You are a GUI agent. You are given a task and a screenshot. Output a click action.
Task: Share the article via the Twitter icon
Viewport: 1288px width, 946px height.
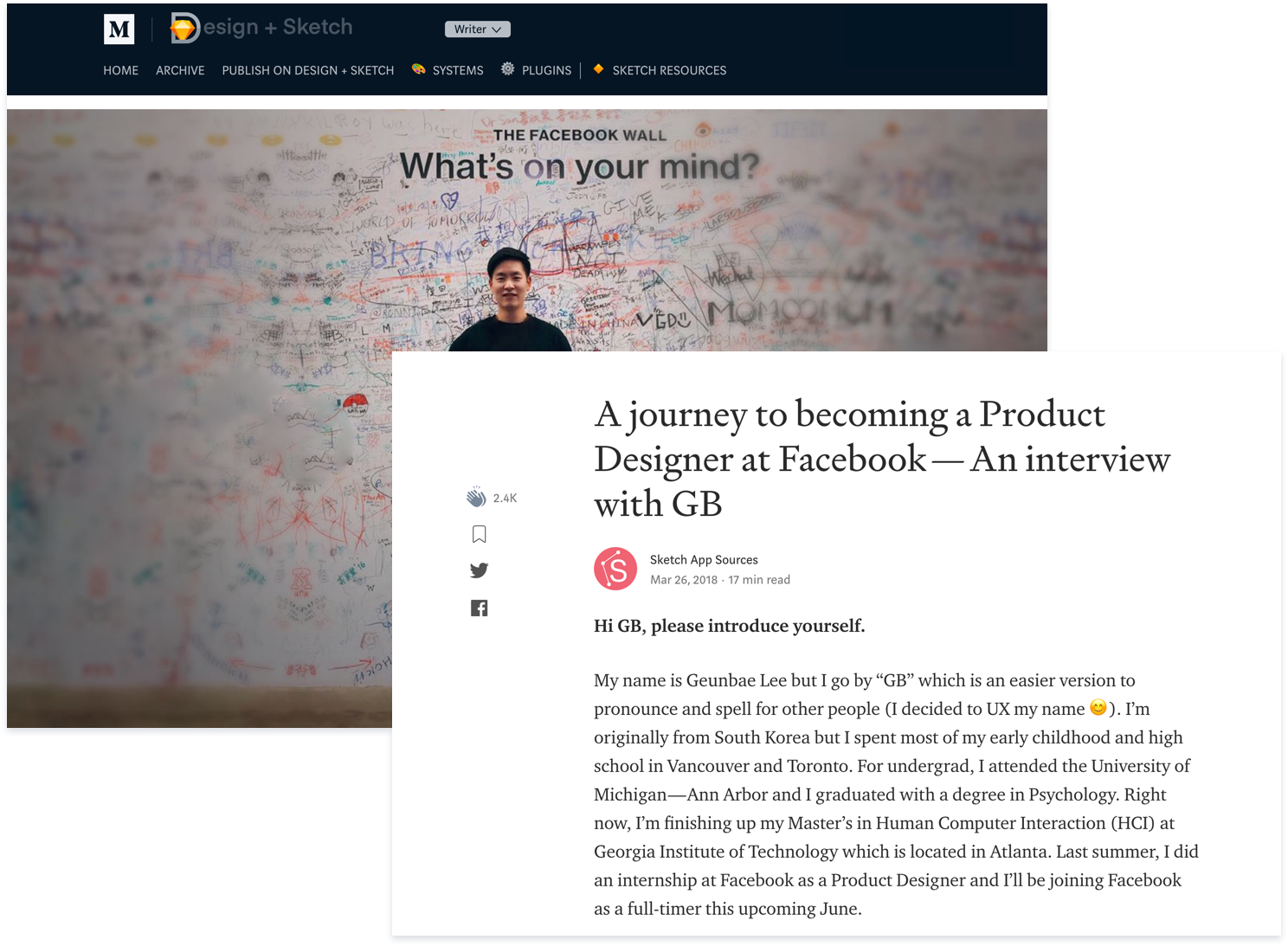479,570
